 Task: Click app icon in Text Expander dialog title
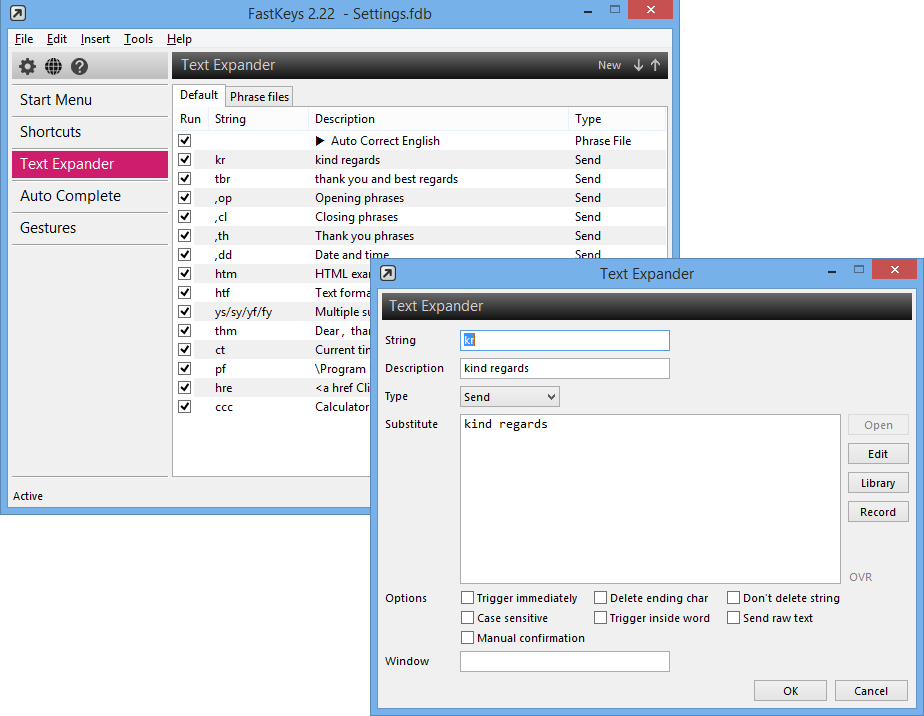click(x=388, y=273)
